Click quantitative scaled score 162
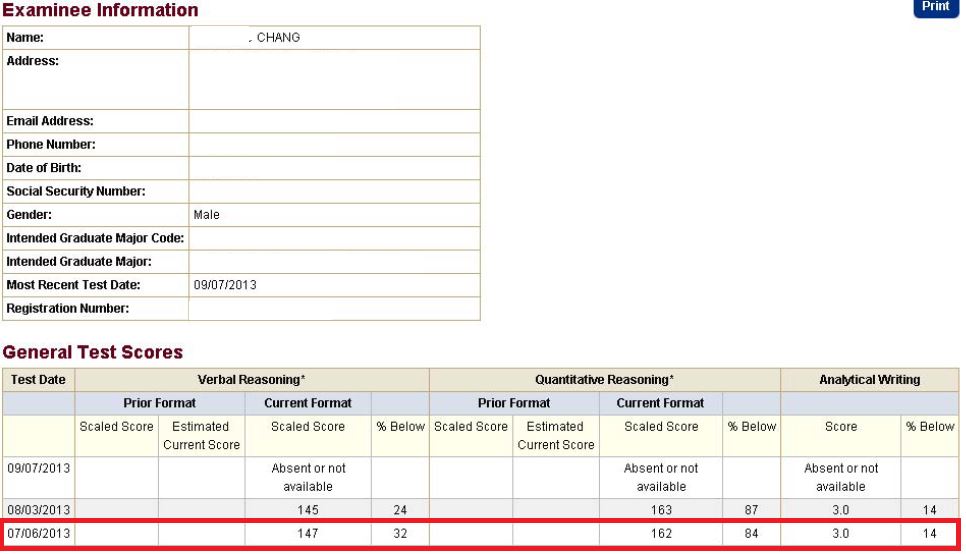The image size is (966, 554). 661,534
